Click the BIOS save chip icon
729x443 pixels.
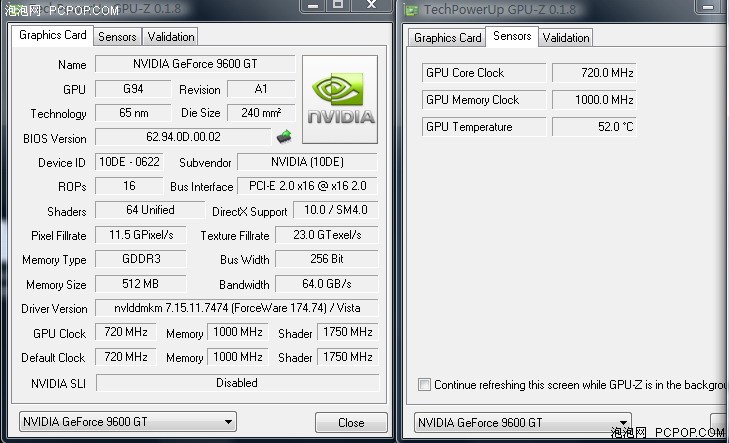tap(284, 136)
